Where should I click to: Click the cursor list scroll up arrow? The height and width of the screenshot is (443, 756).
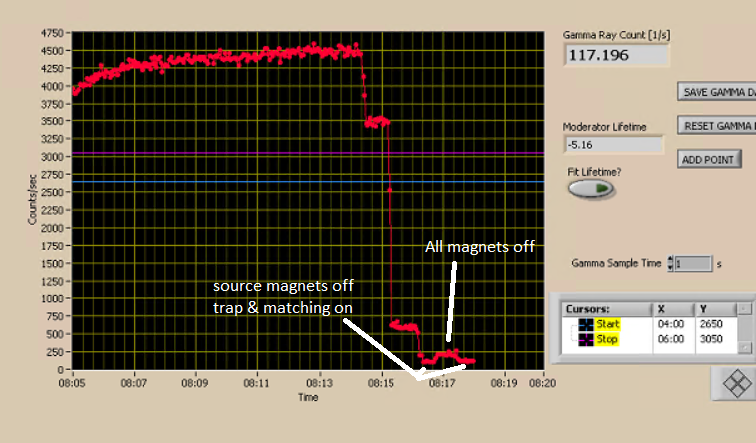point(745,309)
